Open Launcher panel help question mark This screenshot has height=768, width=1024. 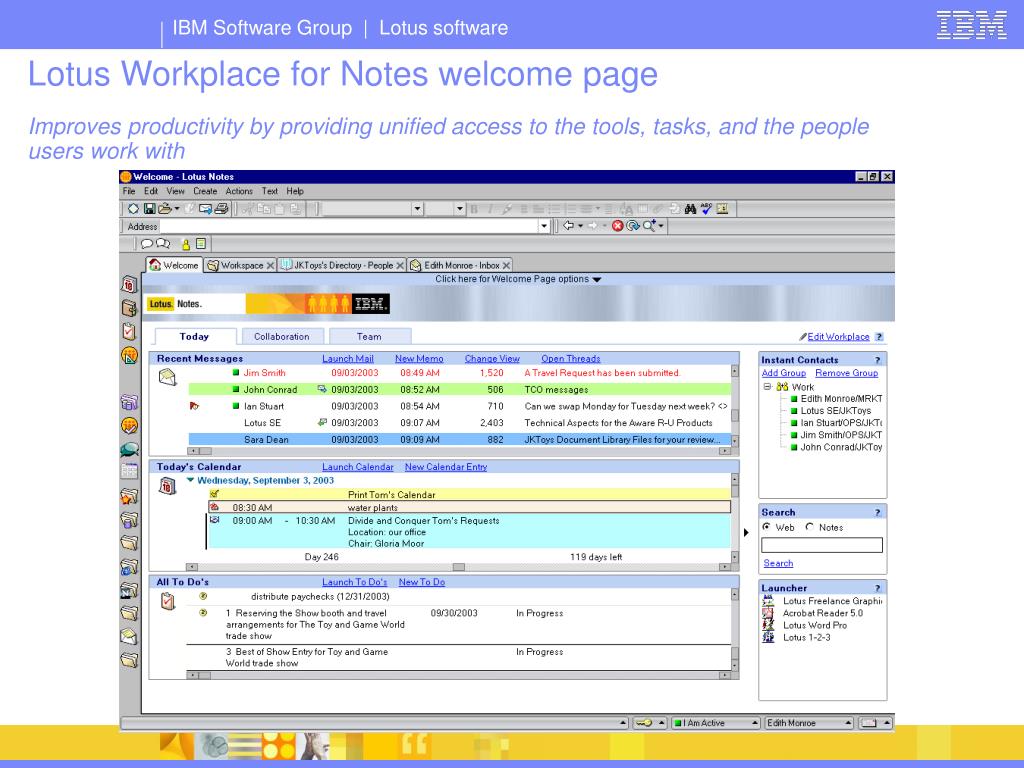(x=878, y=588)
